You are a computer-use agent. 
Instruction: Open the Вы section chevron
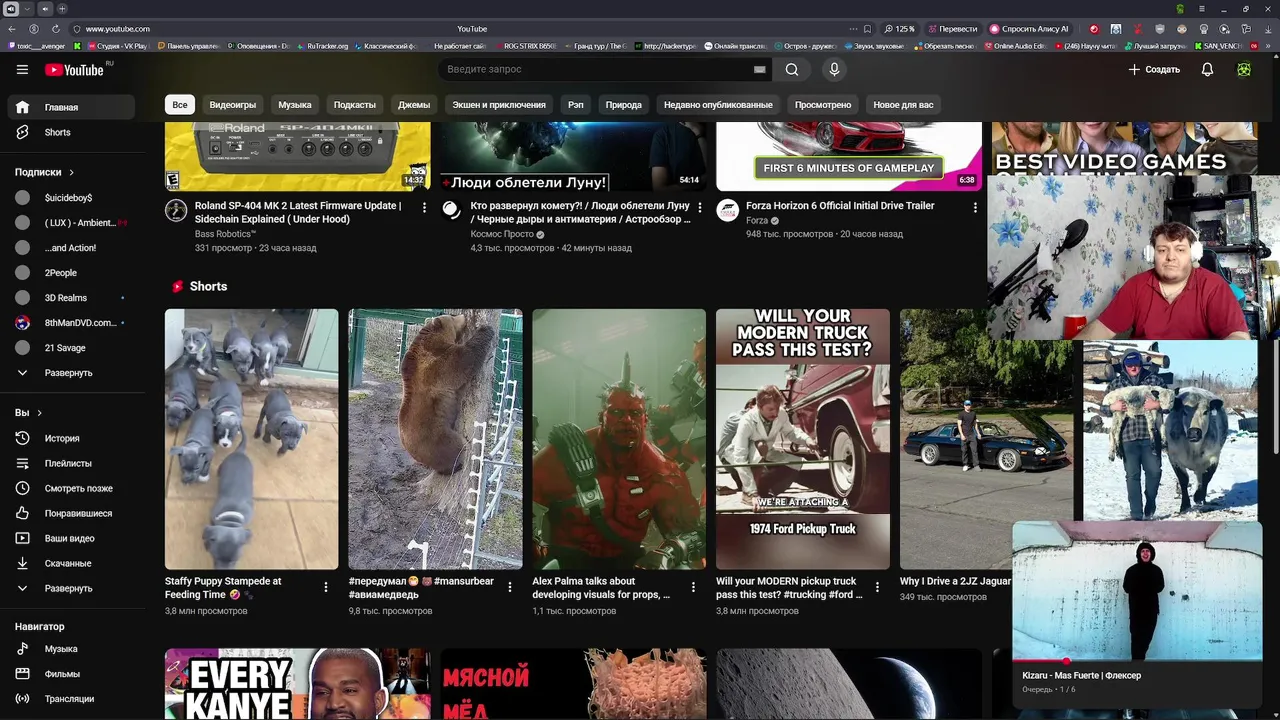(39, 413)
